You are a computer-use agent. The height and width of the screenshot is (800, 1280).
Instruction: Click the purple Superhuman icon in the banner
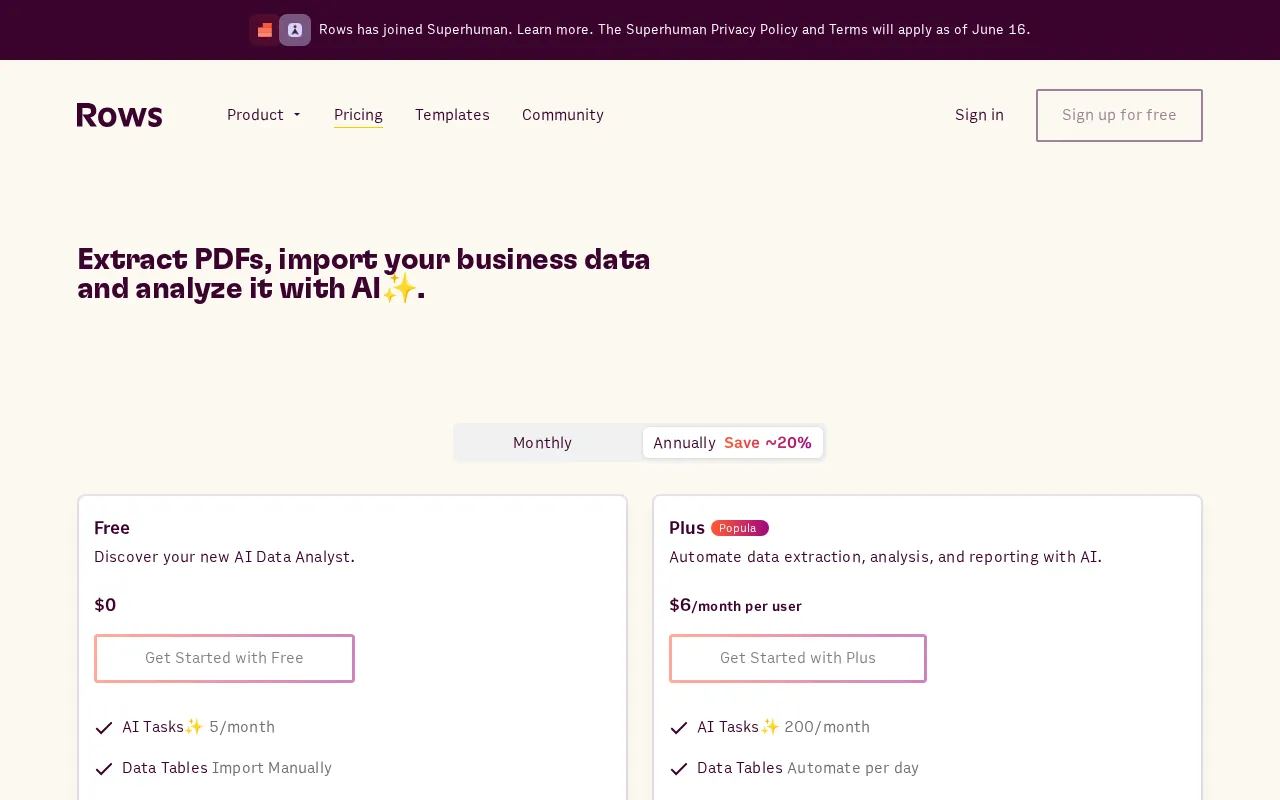pyautogui.click(x=295, y=30)
